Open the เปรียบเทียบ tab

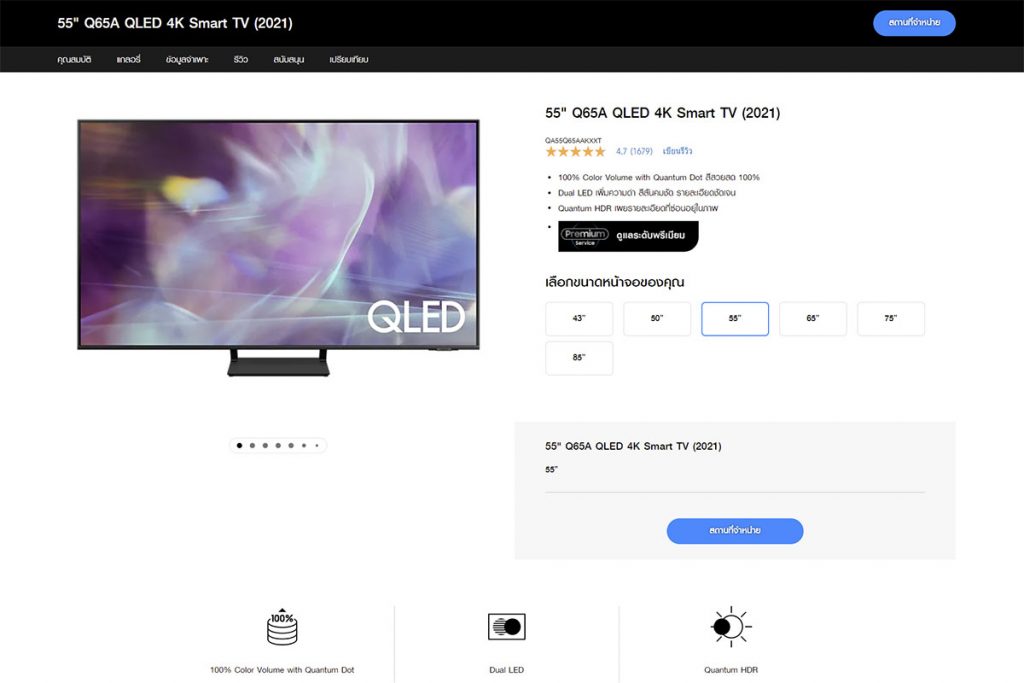[349, 59]
